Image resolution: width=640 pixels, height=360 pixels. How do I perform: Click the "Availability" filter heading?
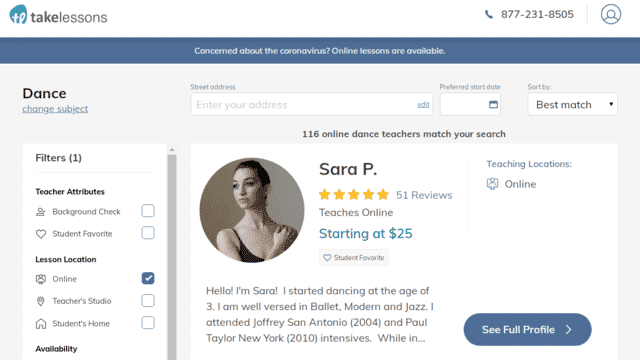pos(56,349)
